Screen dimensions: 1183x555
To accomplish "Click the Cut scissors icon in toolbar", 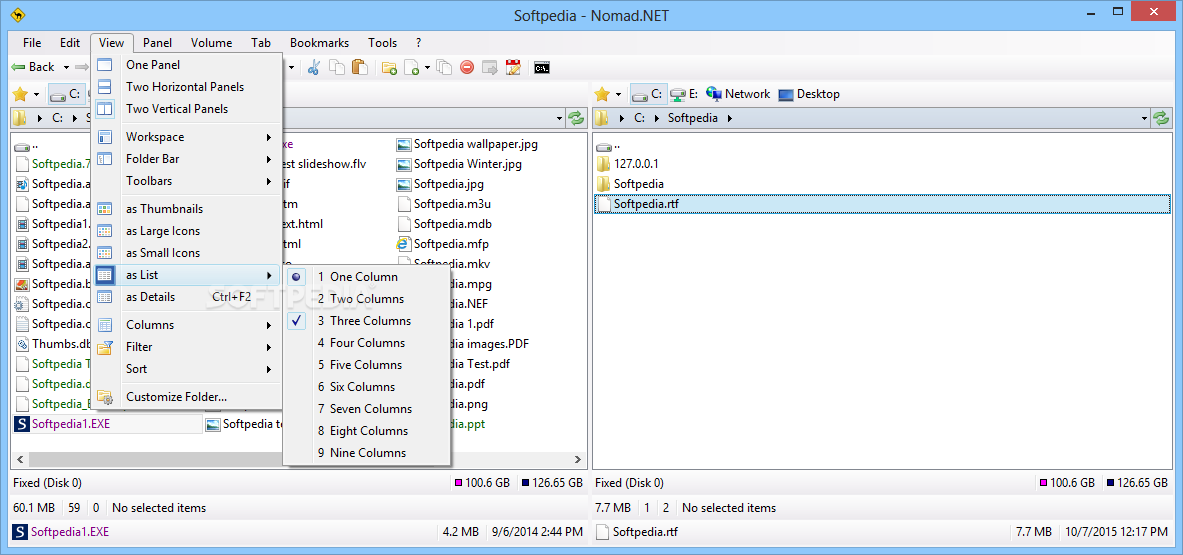I will point(314,67).
